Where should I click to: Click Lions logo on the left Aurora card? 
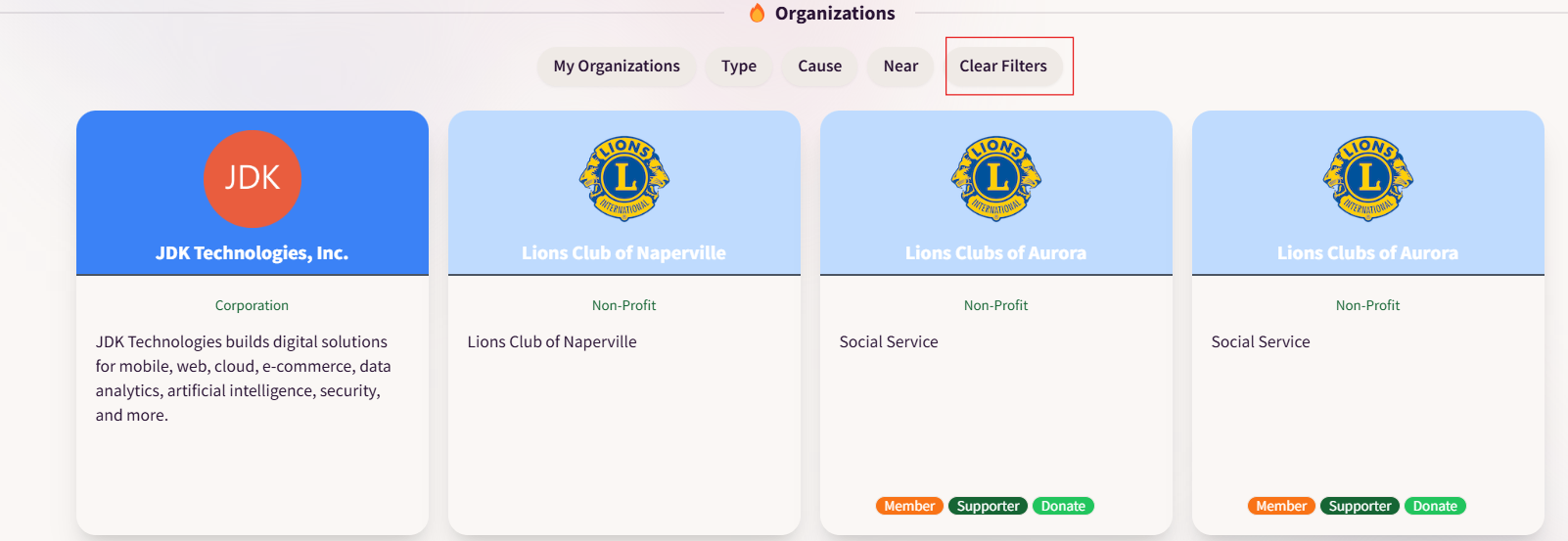tap(995, 178)
